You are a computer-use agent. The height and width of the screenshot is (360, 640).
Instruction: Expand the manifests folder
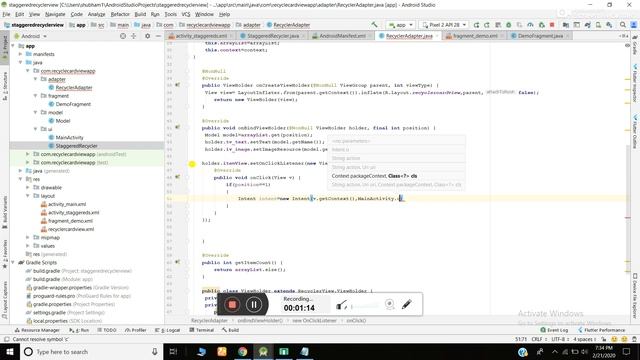click(20, 54)
